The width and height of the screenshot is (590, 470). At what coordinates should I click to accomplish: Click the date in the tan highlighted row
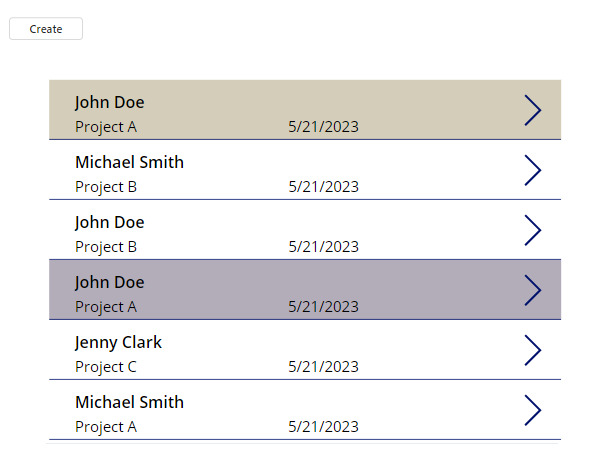click(x=323, y=127)
